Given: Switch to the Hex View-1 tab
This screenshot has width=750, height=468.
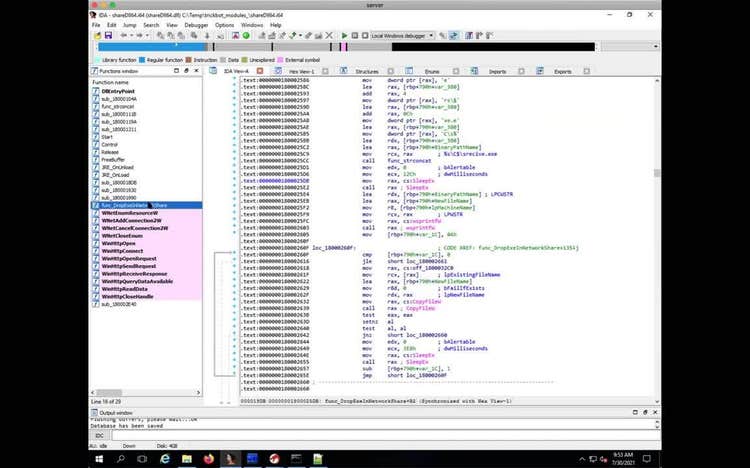Looking at the screenshot, I should tap(302, 72).
